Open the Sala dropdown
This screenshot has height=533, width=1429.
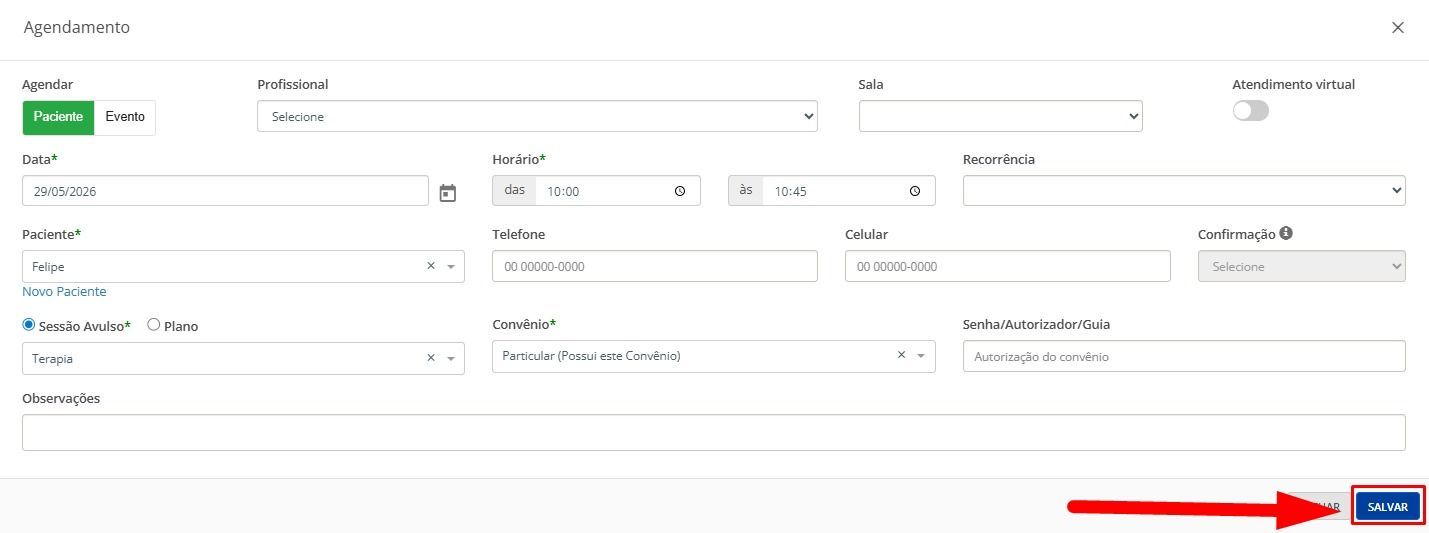pyautogui.click(x=1000, y=116)
